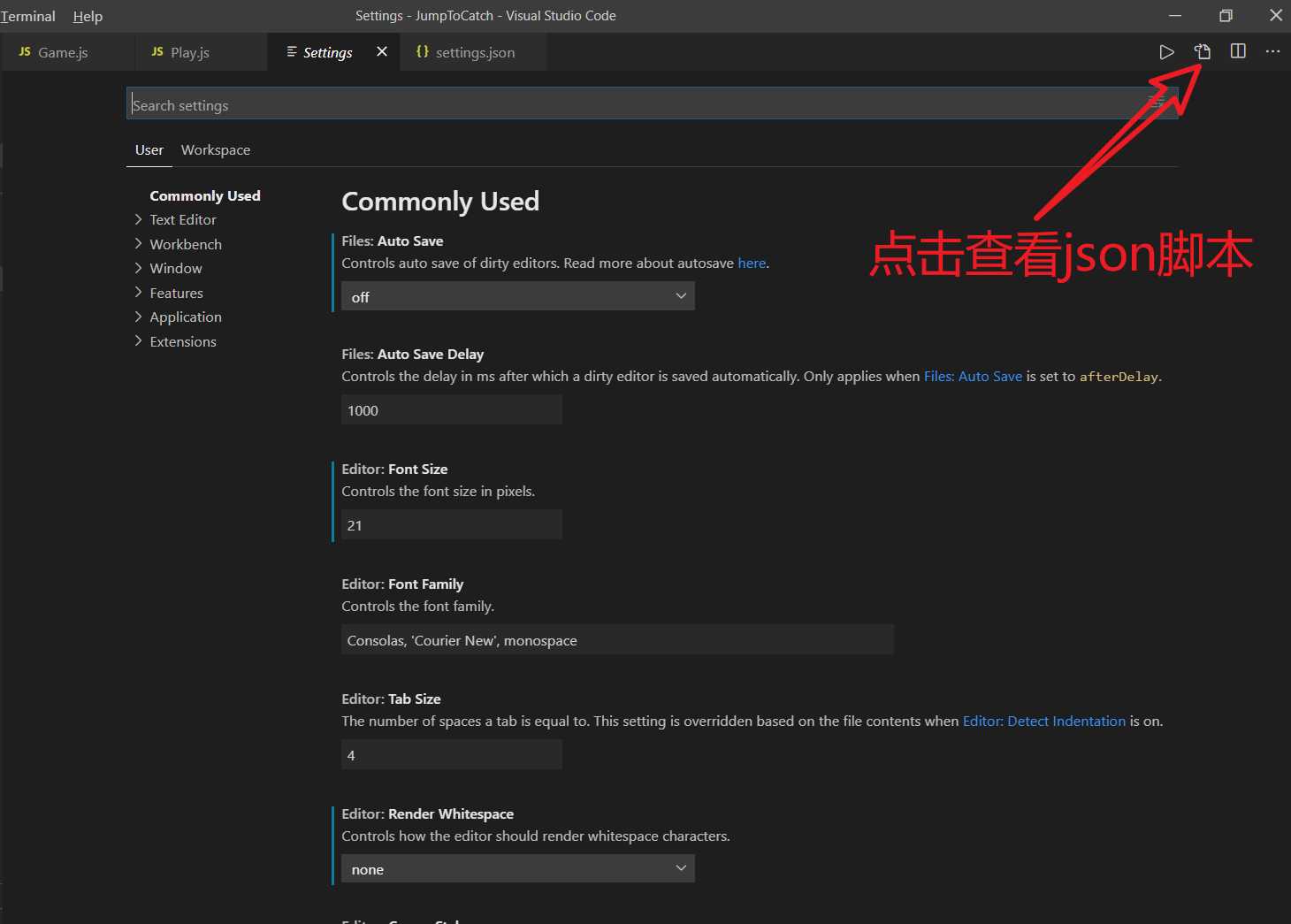Restore down the VS Code window
Viewport: 1291px width, 924px height.
1226,16
